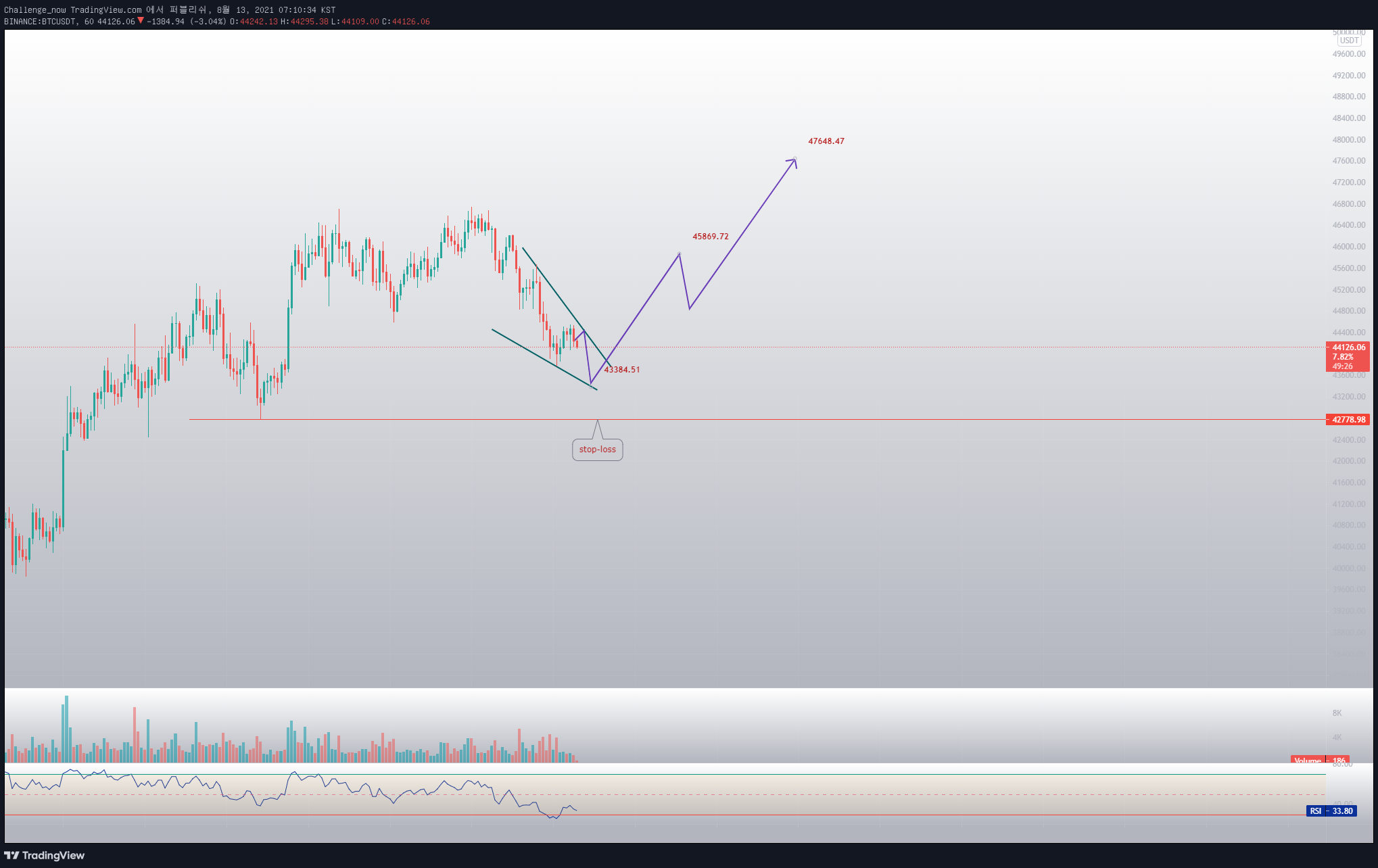Click the Volume 186 label tag
Viewport: 1378px width, 868px height.
[x=1320, y=760]
